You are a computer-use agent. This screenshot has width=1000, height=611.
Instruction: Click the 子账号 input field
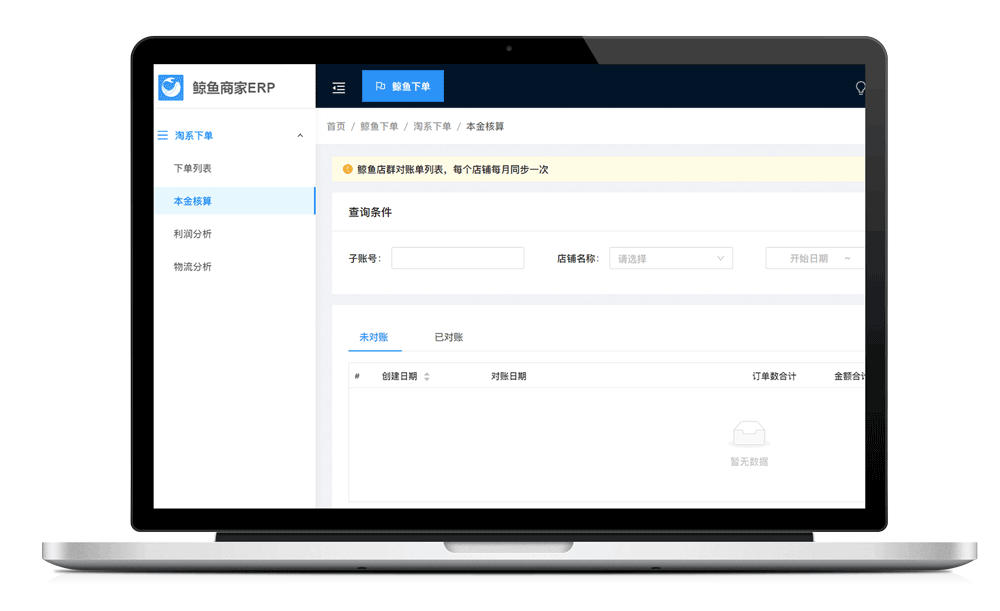[x=457, y=259]
